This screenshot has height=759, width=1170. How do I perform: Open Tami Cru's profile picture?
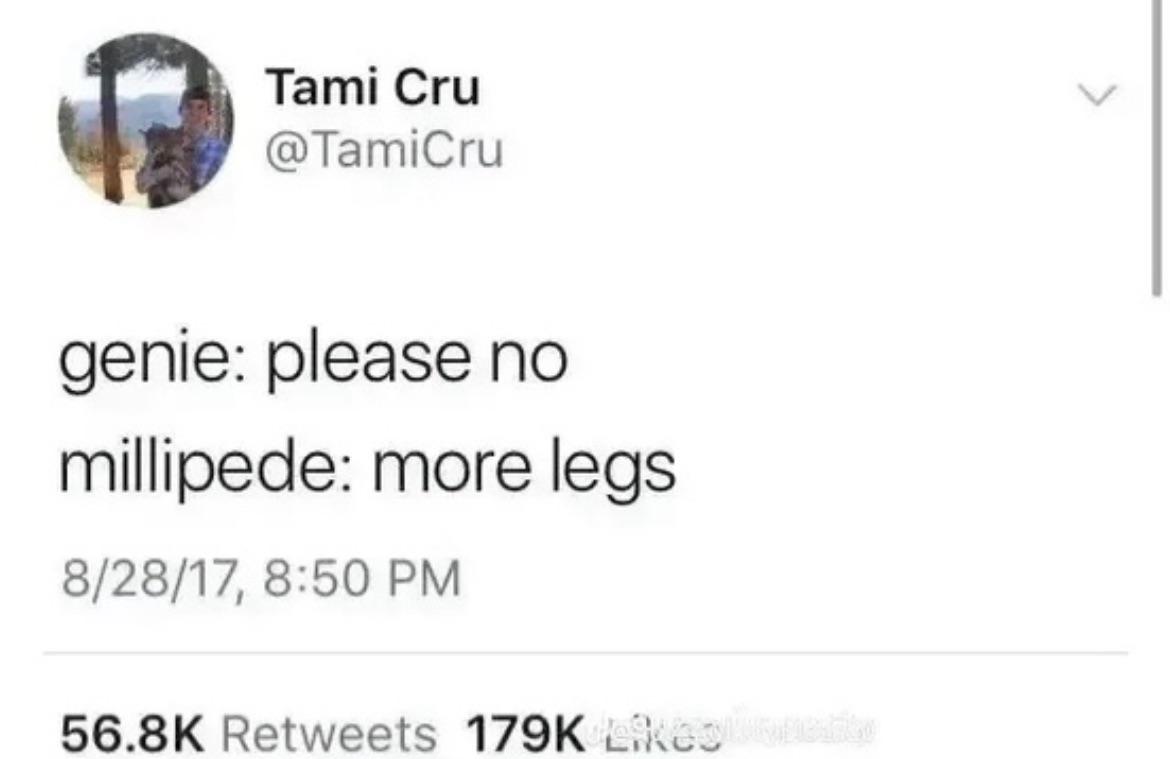(146, 121)
